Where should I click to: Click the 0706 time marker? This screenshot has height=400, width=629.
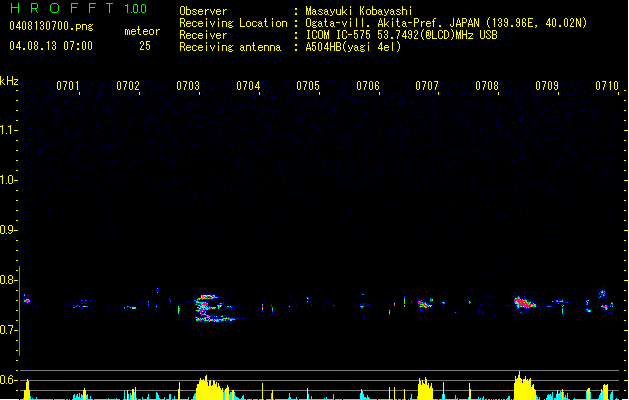tap(368, 86)
